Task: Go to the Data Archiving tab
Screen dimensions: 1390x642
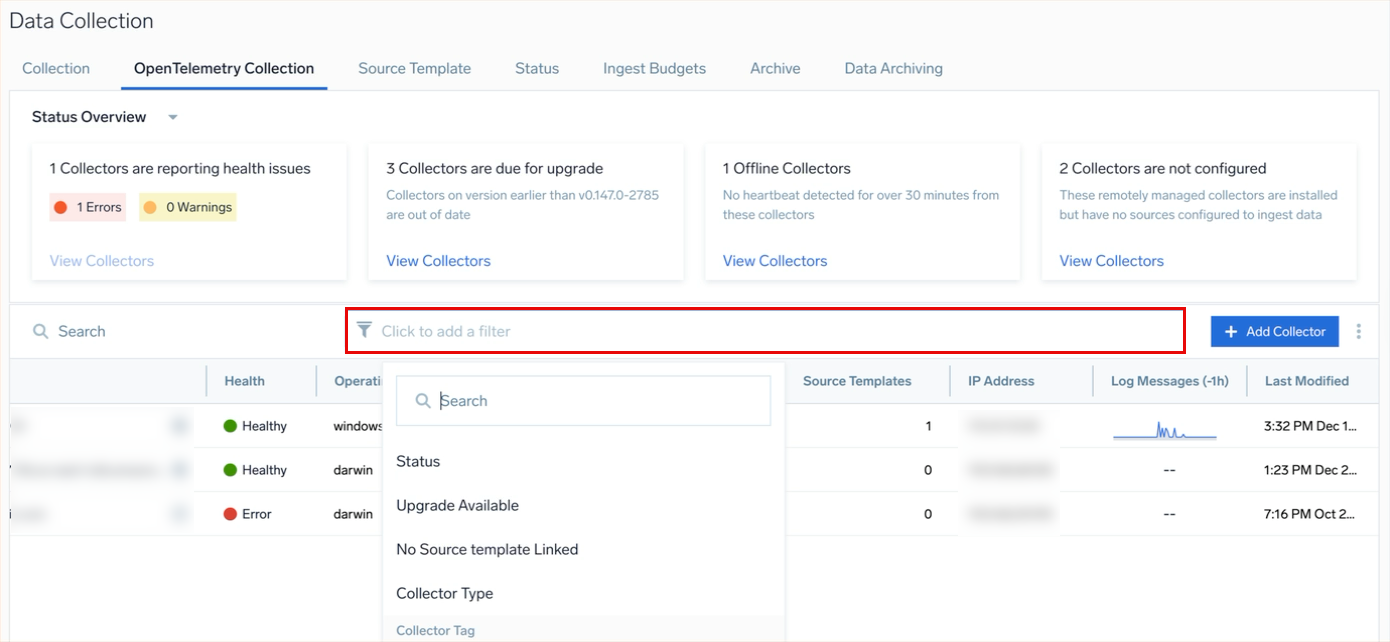Action: [x=893, y=69]
